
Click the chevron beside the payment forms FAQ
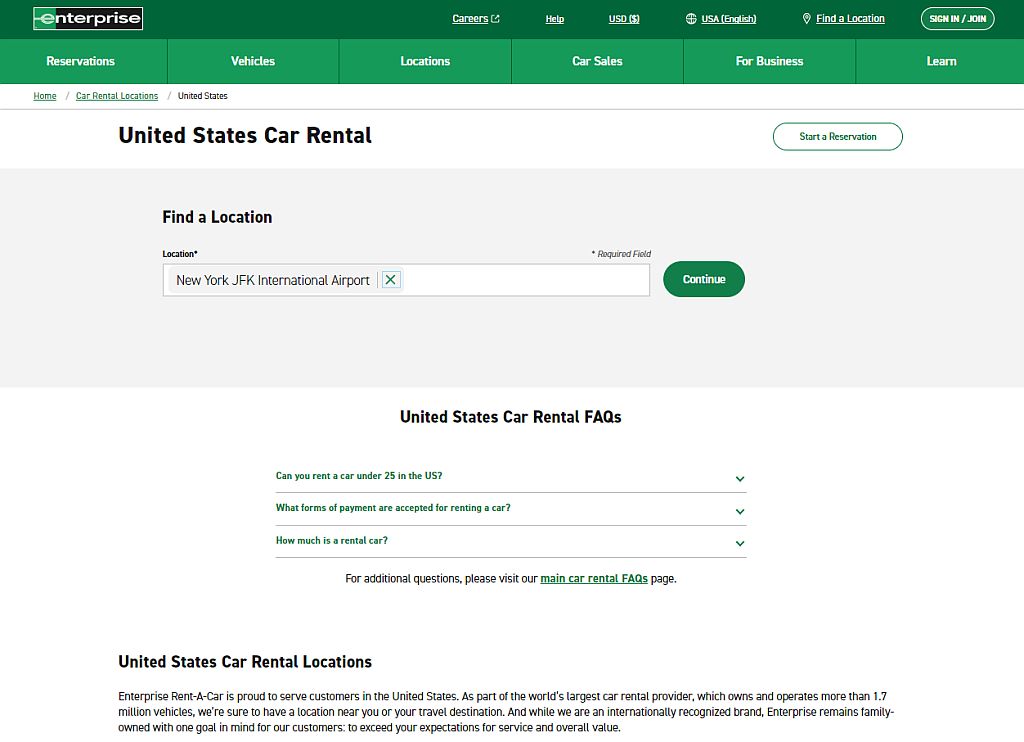point(740,511)
